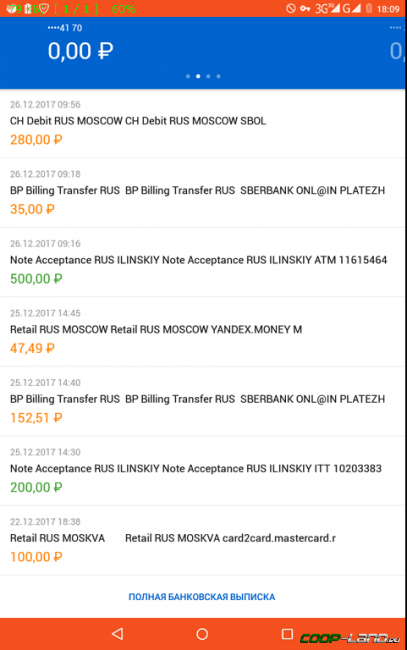Open the 200,00 ₽ ITT 10203383 deposit
The image size is (407, 650).
coord(203,471)
